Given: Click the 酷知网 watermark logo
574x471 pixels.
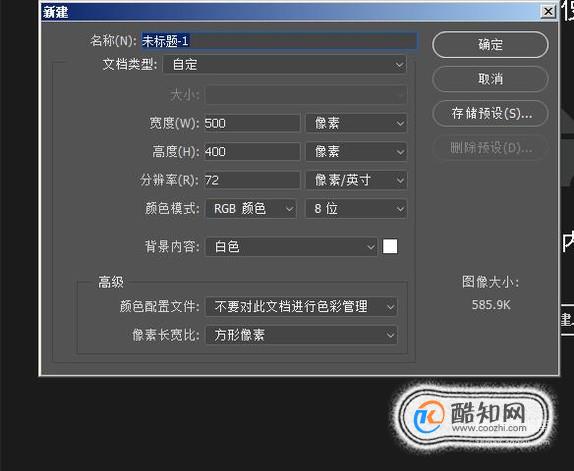Looking at the screenshot, I should click(x=473, y=417).
